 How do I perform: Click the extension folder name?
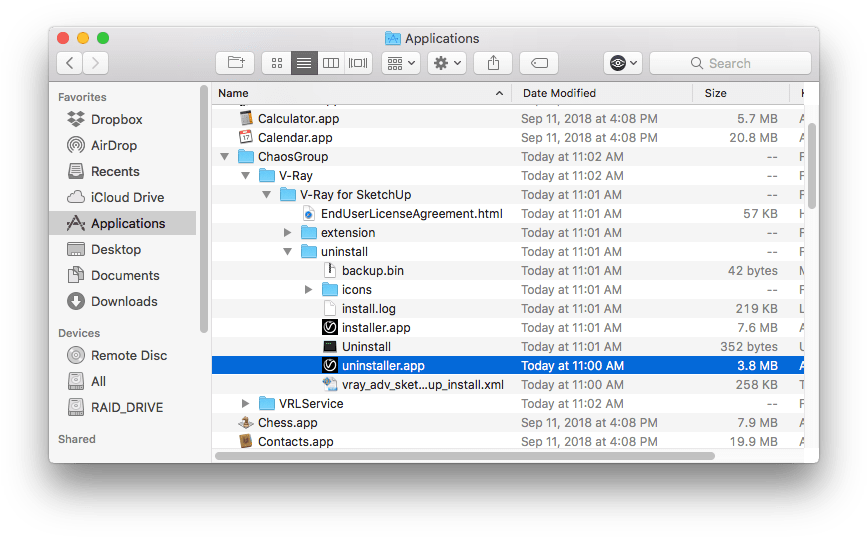(348, 233)
